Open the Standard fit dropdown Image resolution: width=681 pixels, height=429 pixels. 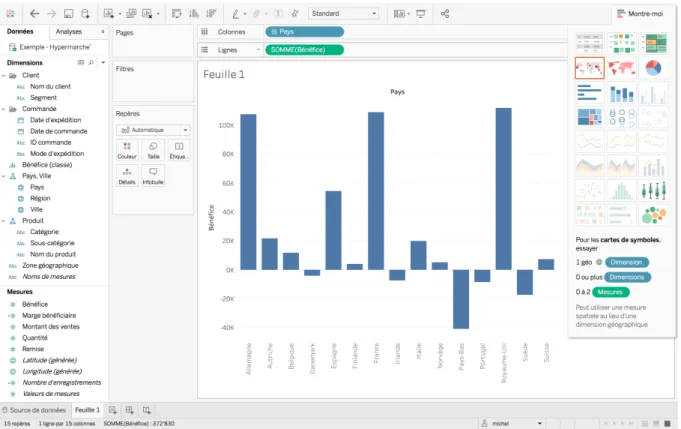tap(344, 13)
